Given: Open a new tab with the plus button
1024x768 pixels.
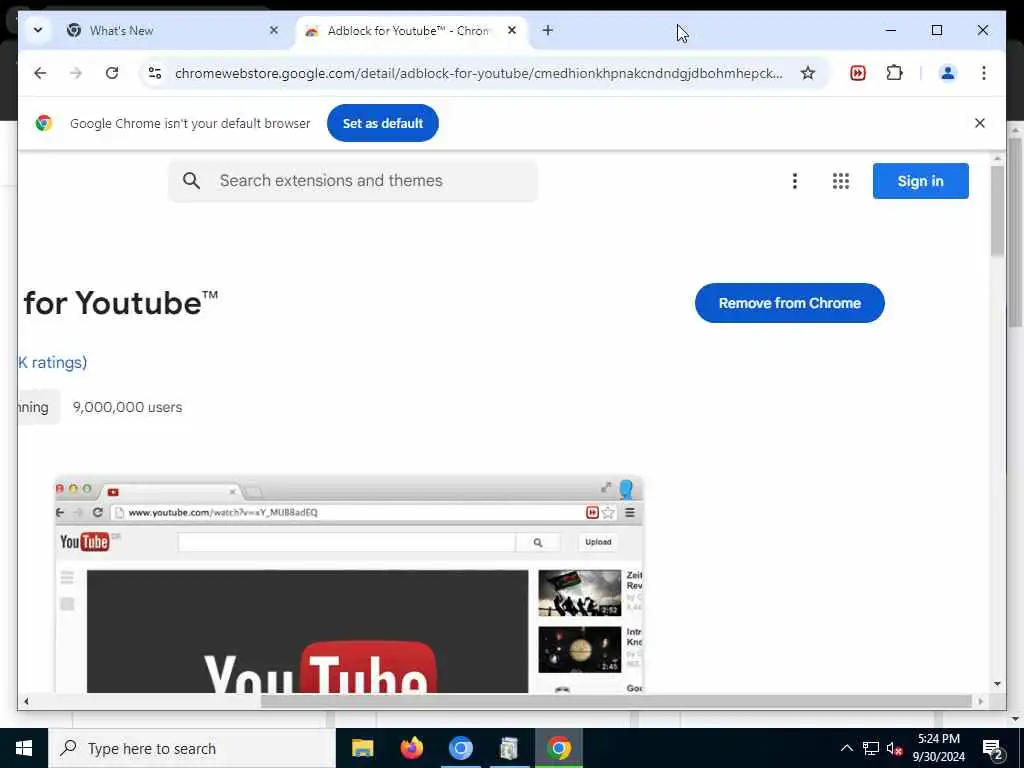Looking at the screenshot, I should coord(548,30).
